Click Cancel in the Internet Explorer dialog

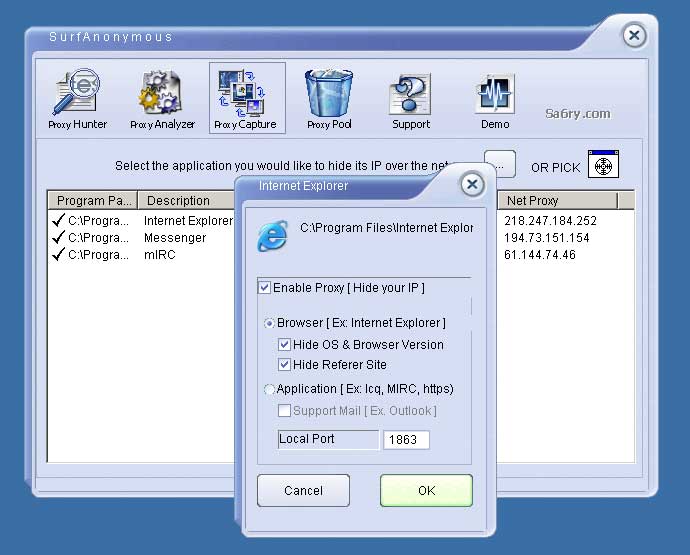(x=303, y=490)
